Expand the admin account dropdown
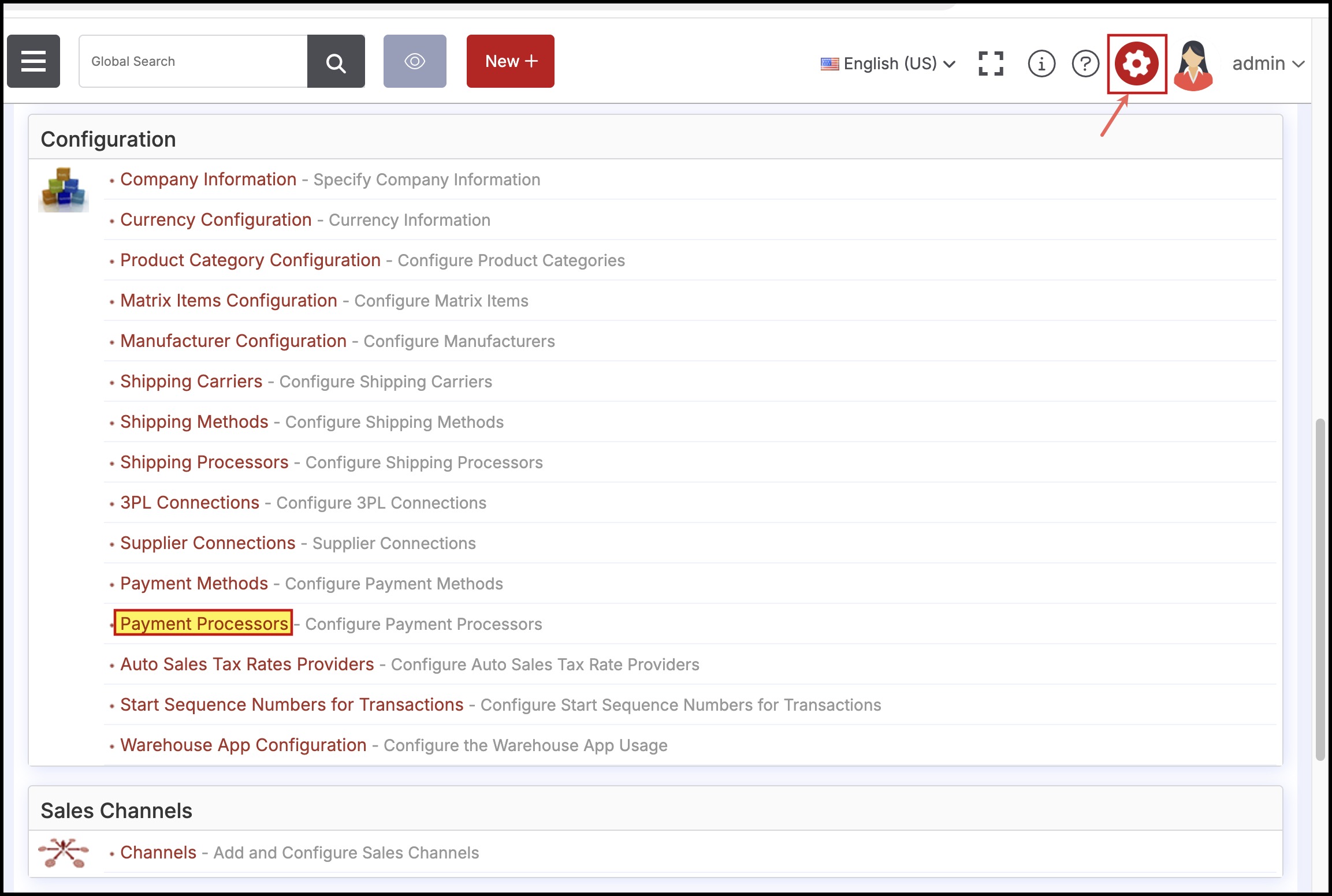1332x896 pixels. tap(1268, 64)
